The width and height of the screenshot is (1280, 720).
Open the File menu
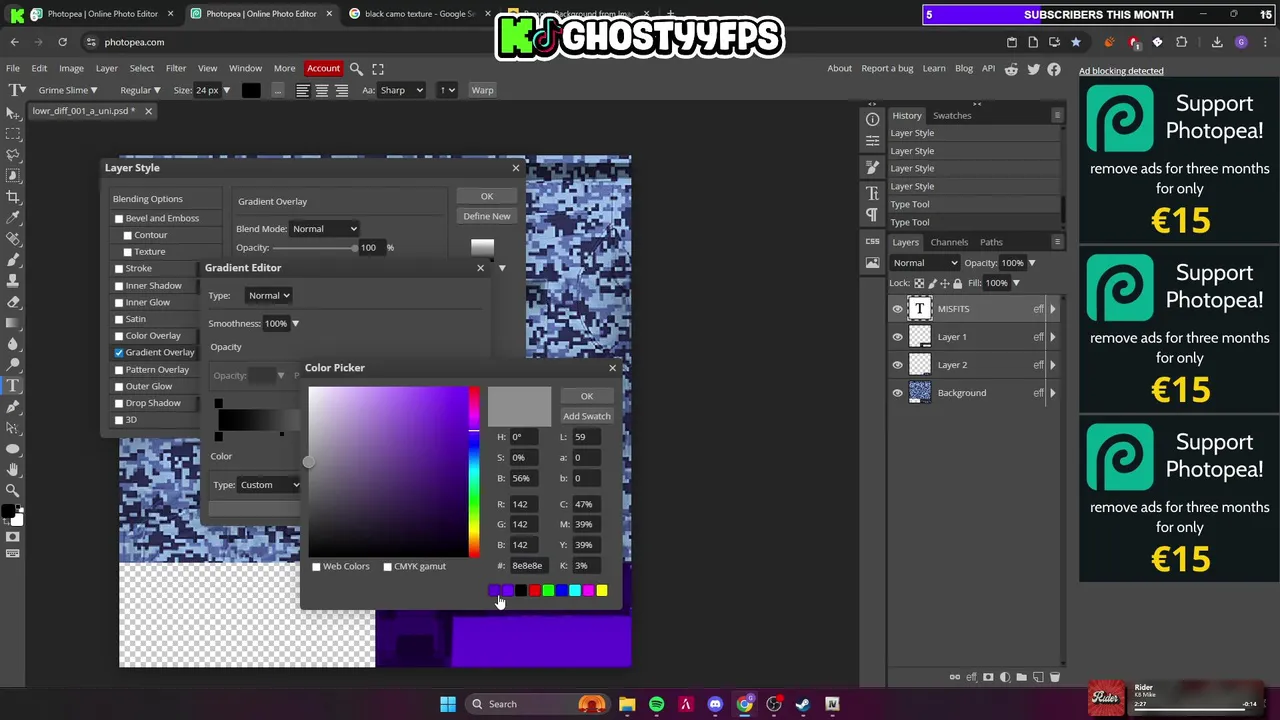(x=13, y=68)
